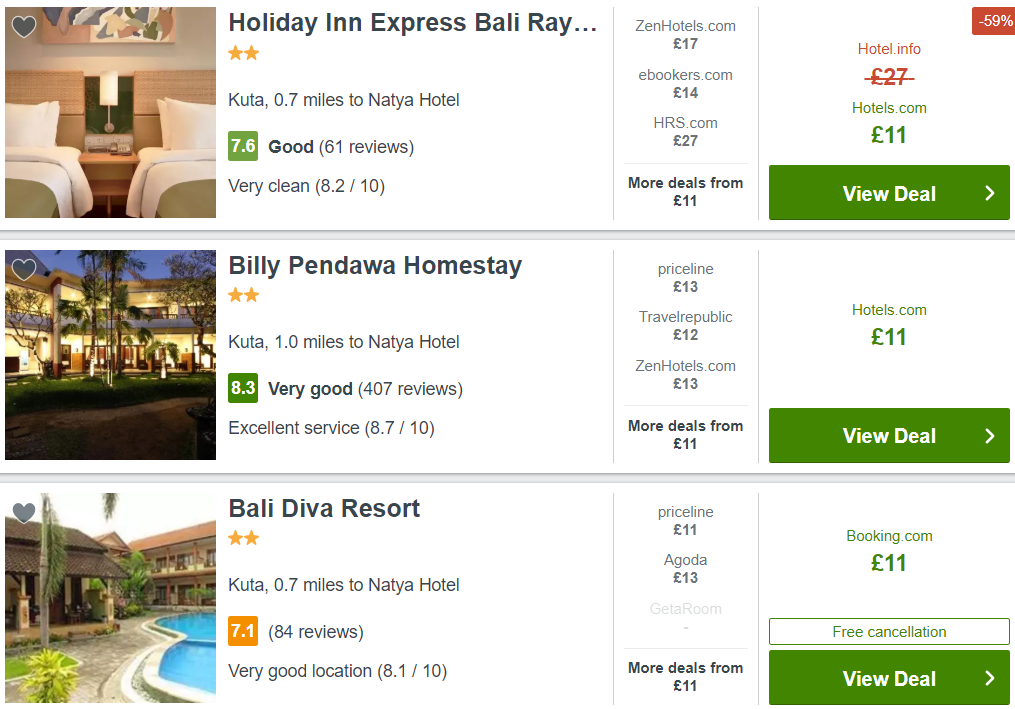Select Agoda £13 offer
This screenshot has height=709, width=1015.
[686, 568]
